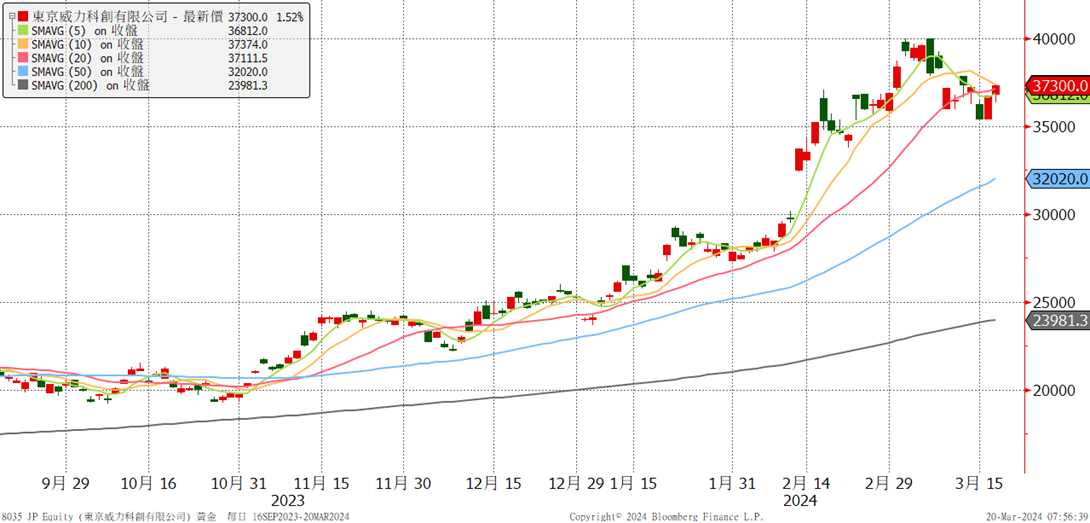Screen dimensions: 1090x523
Task: Select the SMAVG (20) on 收盤 legend label
Action: pos(90,58)
